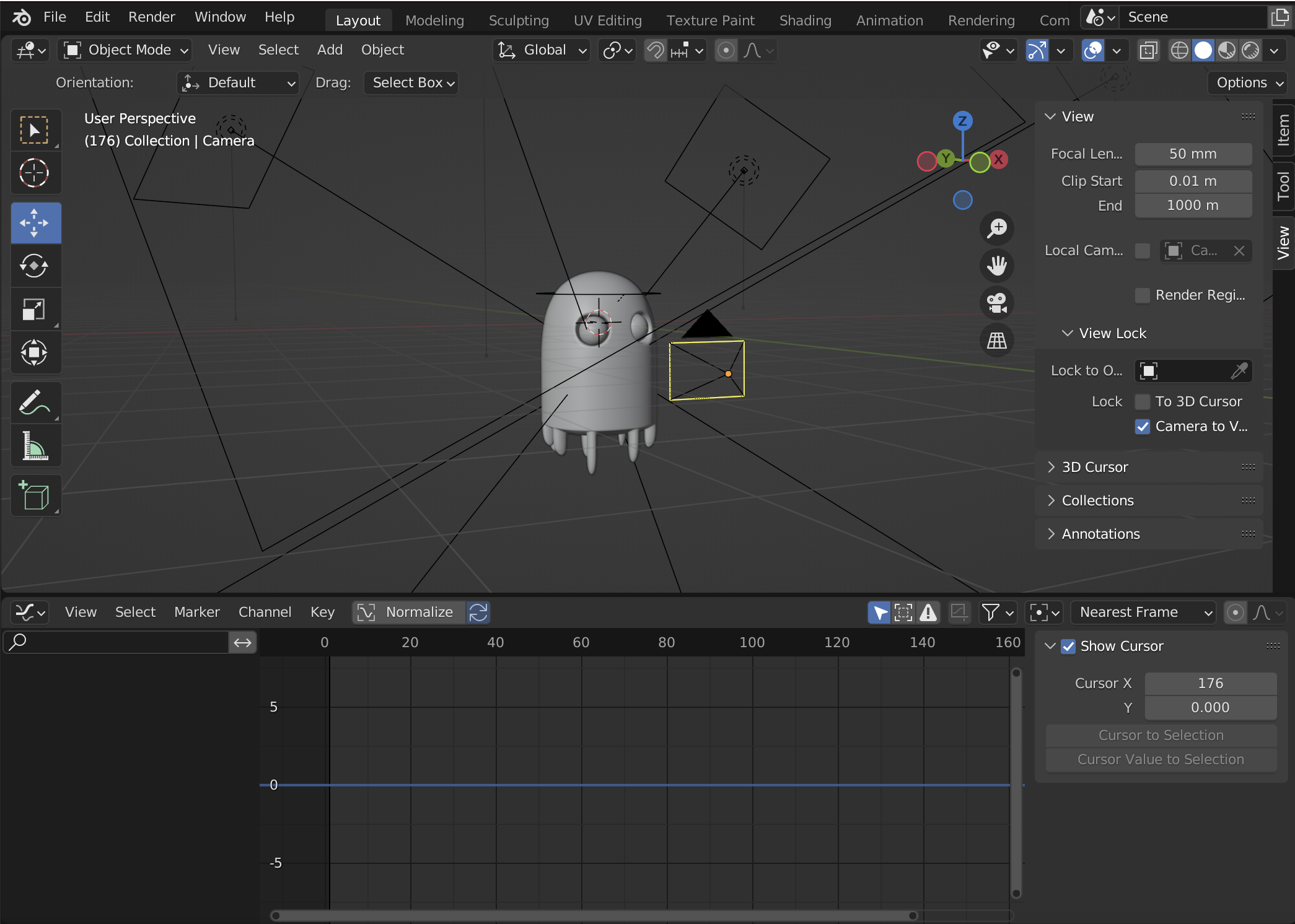Open the Options button in viewport

click(1248, 83)
